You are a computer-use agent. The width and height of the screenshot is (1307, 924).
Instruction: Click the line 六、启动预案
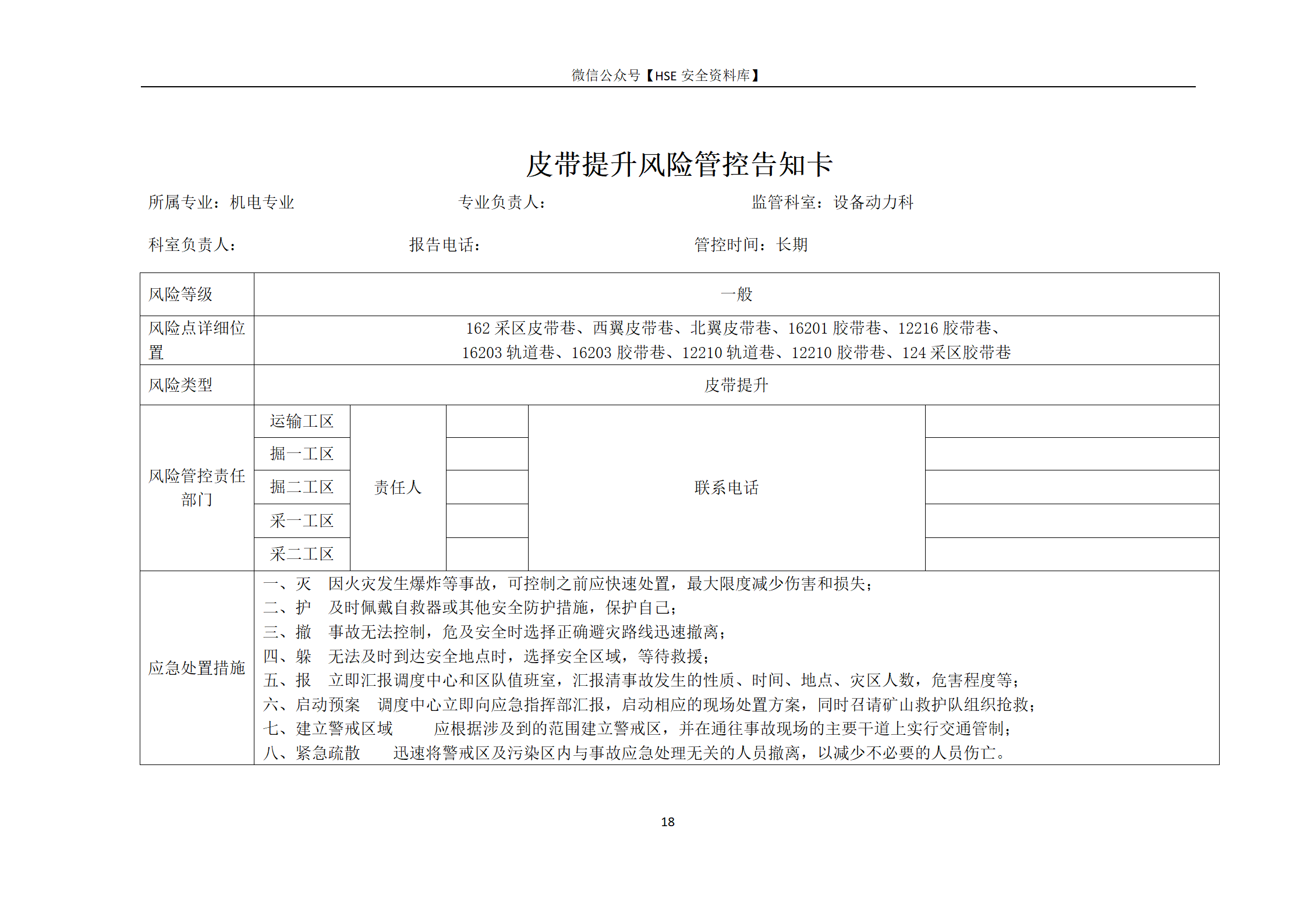(650, 704)
